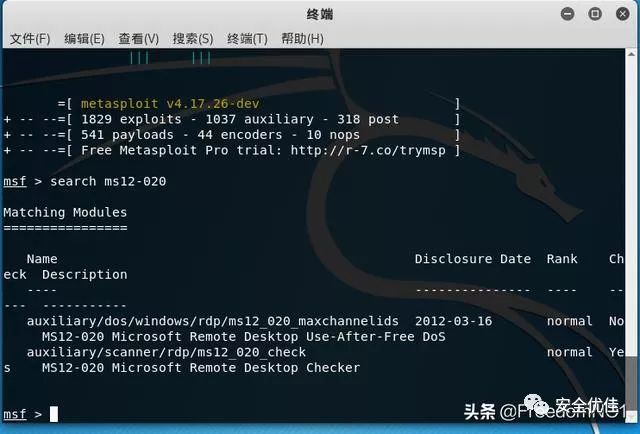Place cursor at the msf prompt block
The height and width of the screenshot is (434, 640).
click(x=54, y=414)
